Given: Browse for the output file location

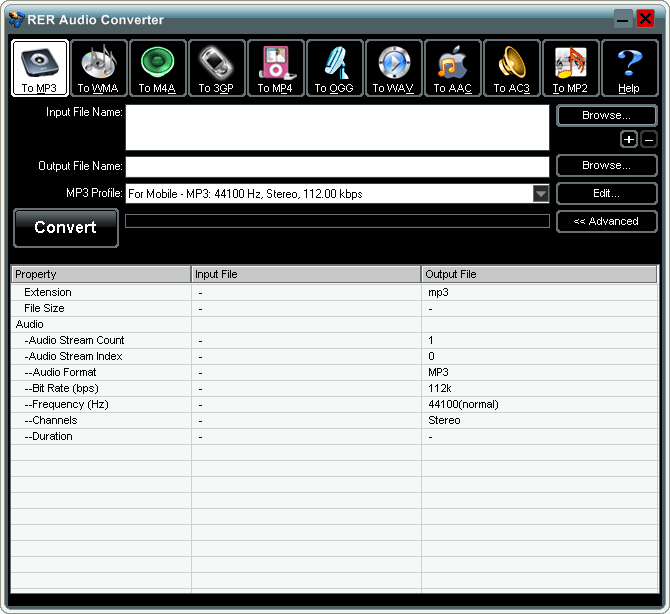Looking at the screenshot, I should (606, 165).
